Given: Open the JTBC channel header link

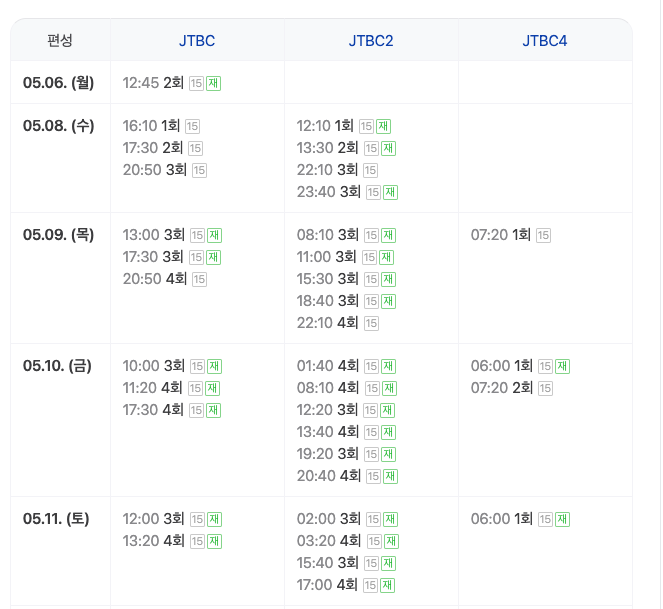Looking at the screenshot, I should click(x=197, y=41).
